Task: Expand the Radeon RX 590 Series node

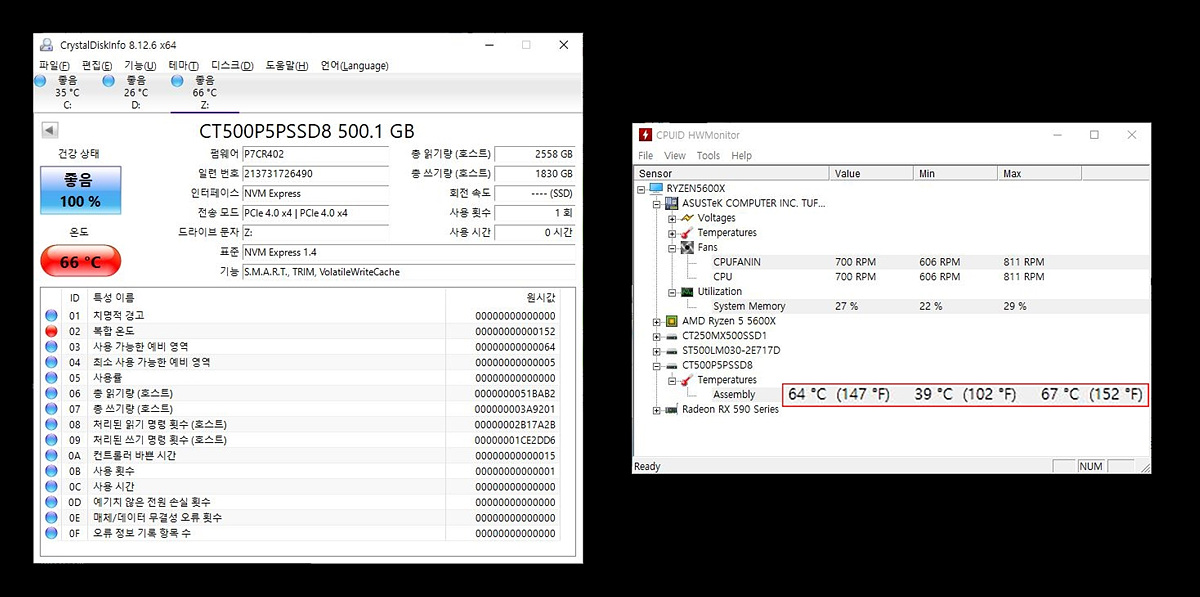Action: click(657, 409)
